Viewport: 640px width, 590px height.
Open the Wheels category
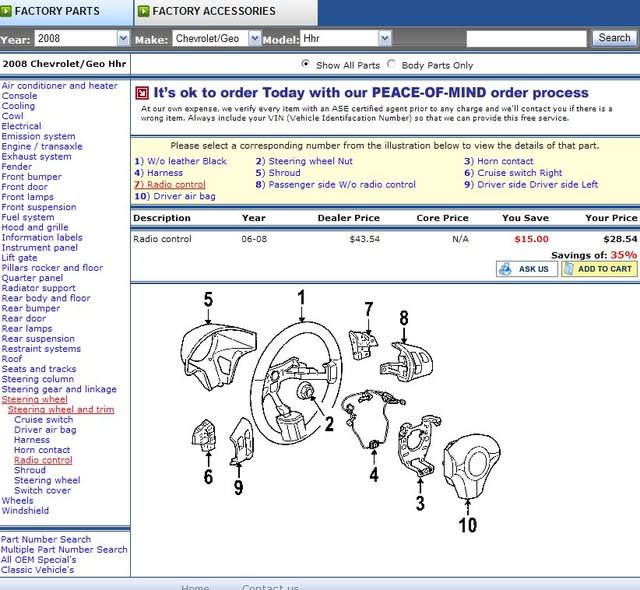tap(18, 501)
